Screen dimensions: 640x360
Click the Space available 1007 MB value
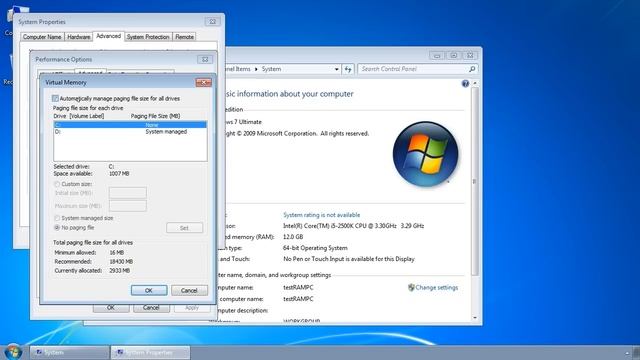119,173
